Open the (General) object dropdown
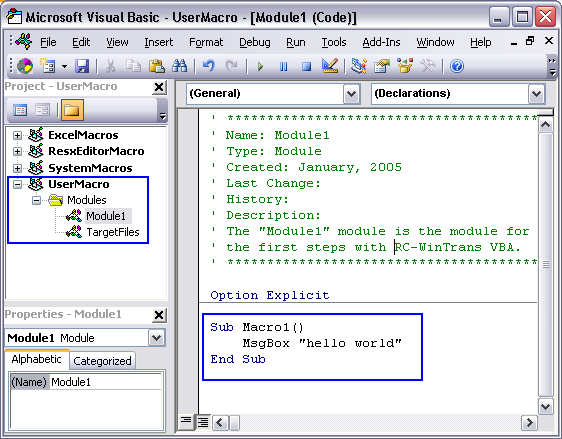Viewport: 562px width, 439px height. click(351, 94)
